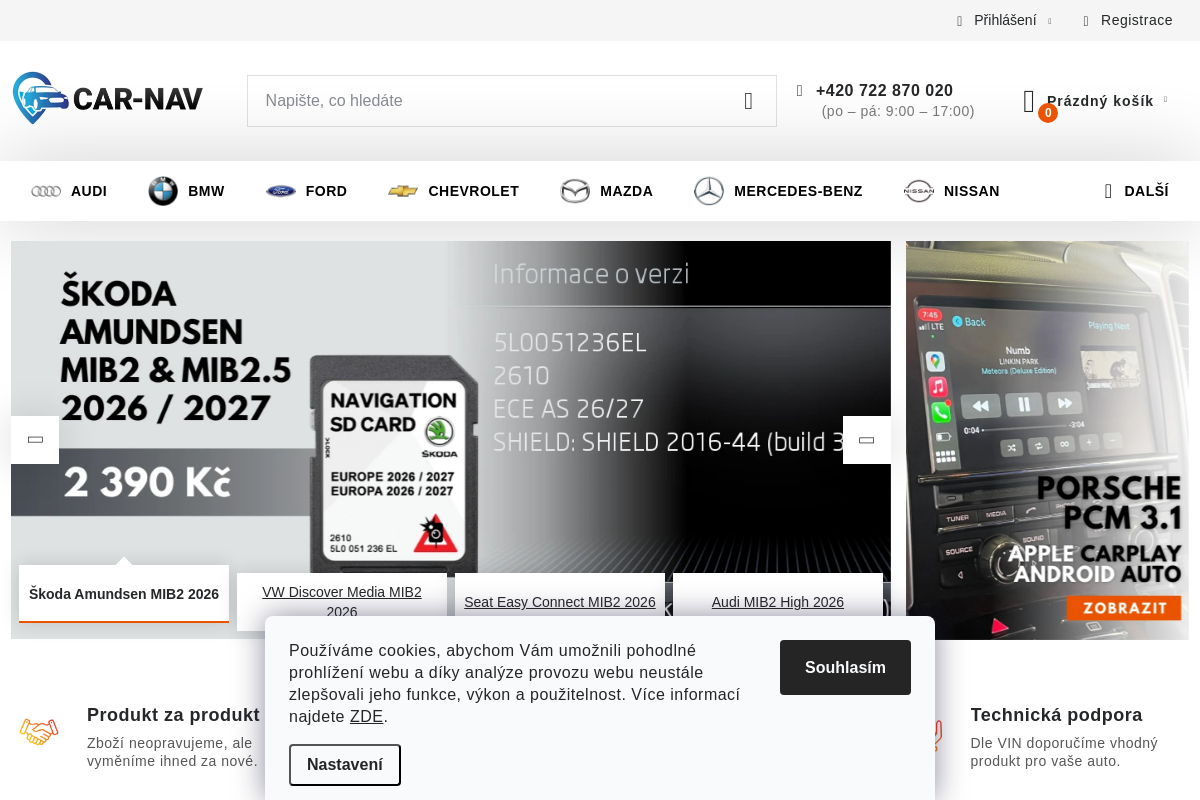The height and width of the screenshot is (800, 1200).
Task: Click the handshake icon by Produkt za produkt
Action: click(39, 731)
